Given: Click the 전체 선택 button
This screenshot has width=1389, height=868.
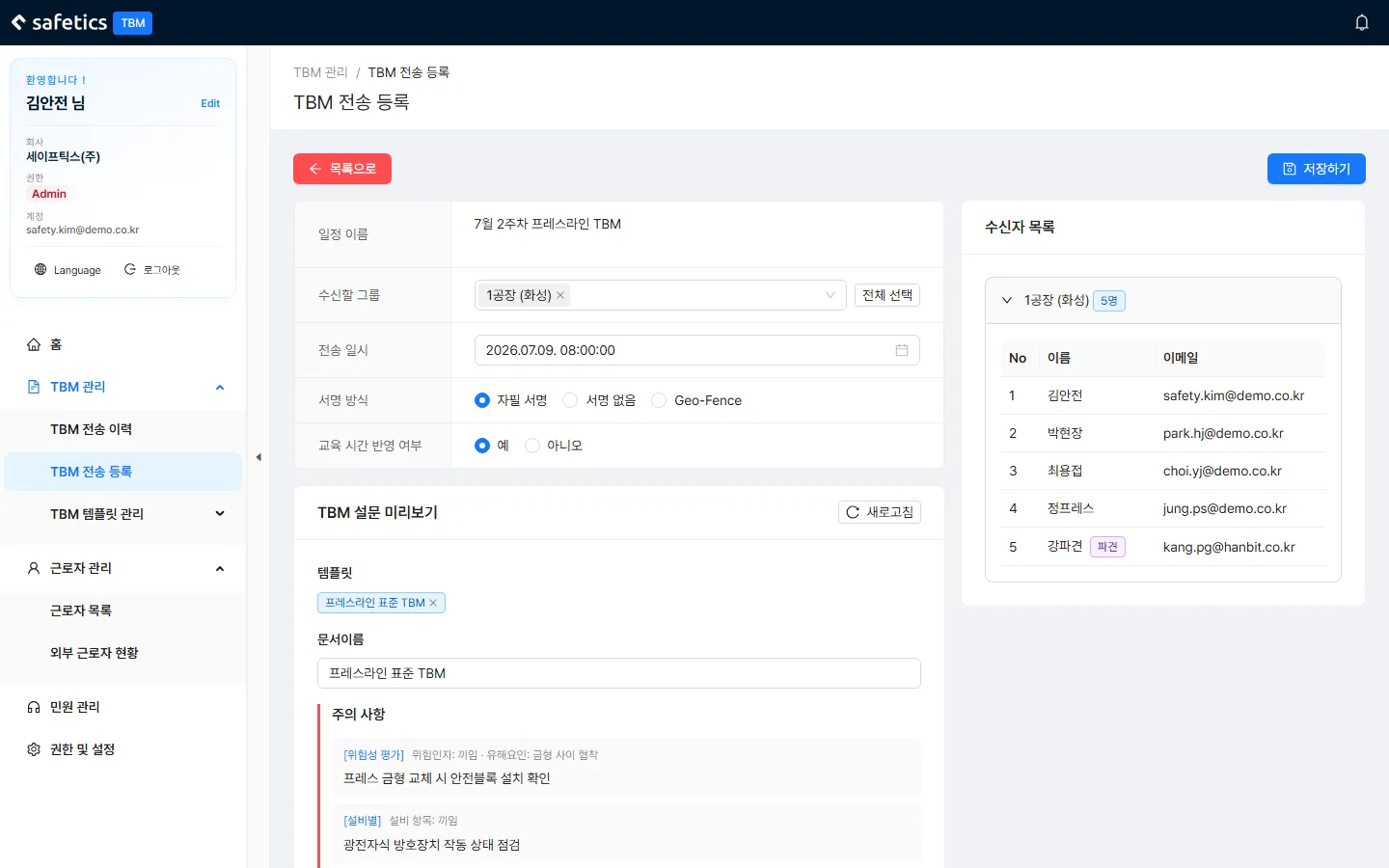Looking at the screenshot, I should tap(887, 295).
